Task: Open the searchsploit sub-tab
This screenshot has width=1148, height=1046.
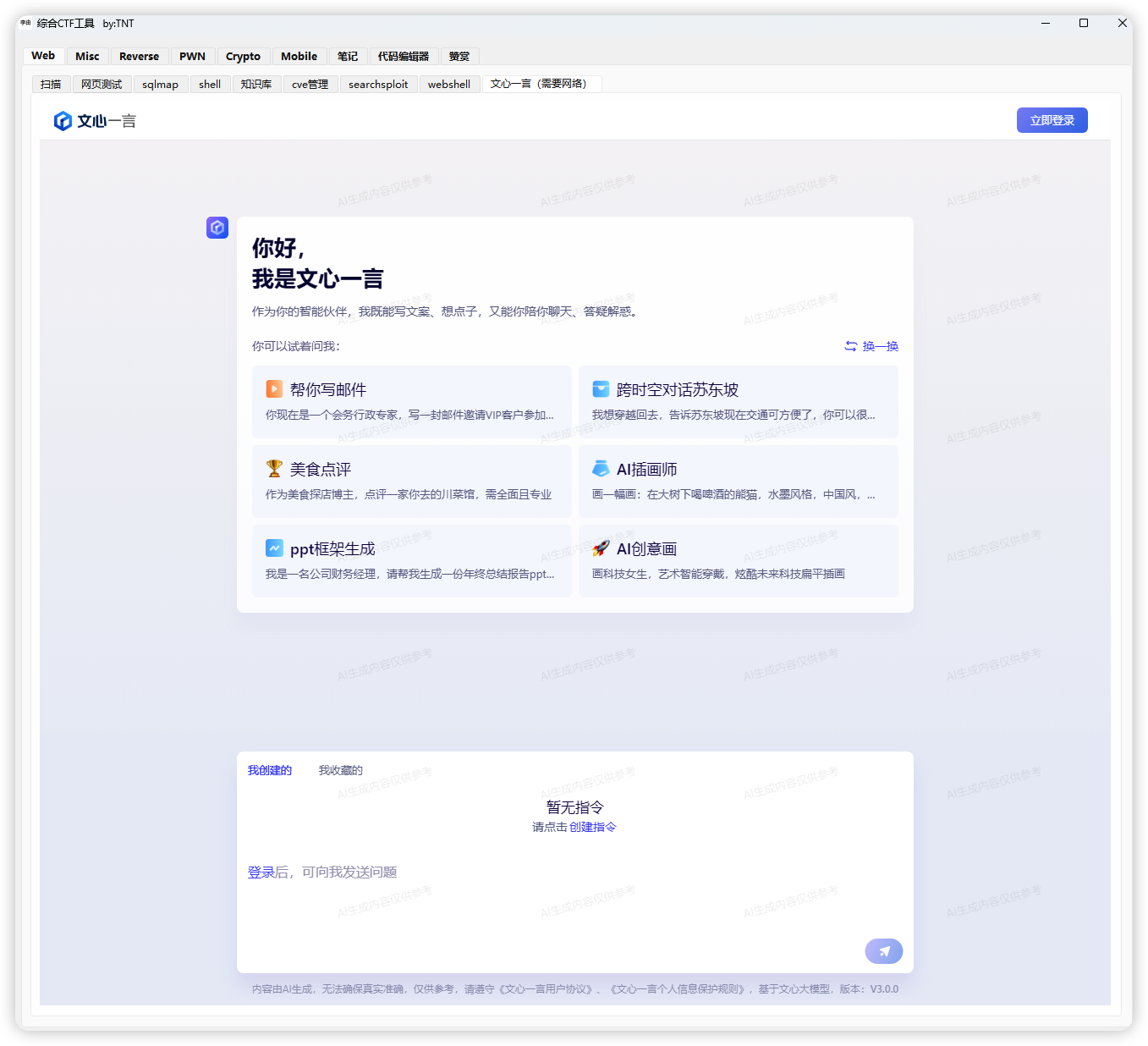Action: [x=378, y=84]
